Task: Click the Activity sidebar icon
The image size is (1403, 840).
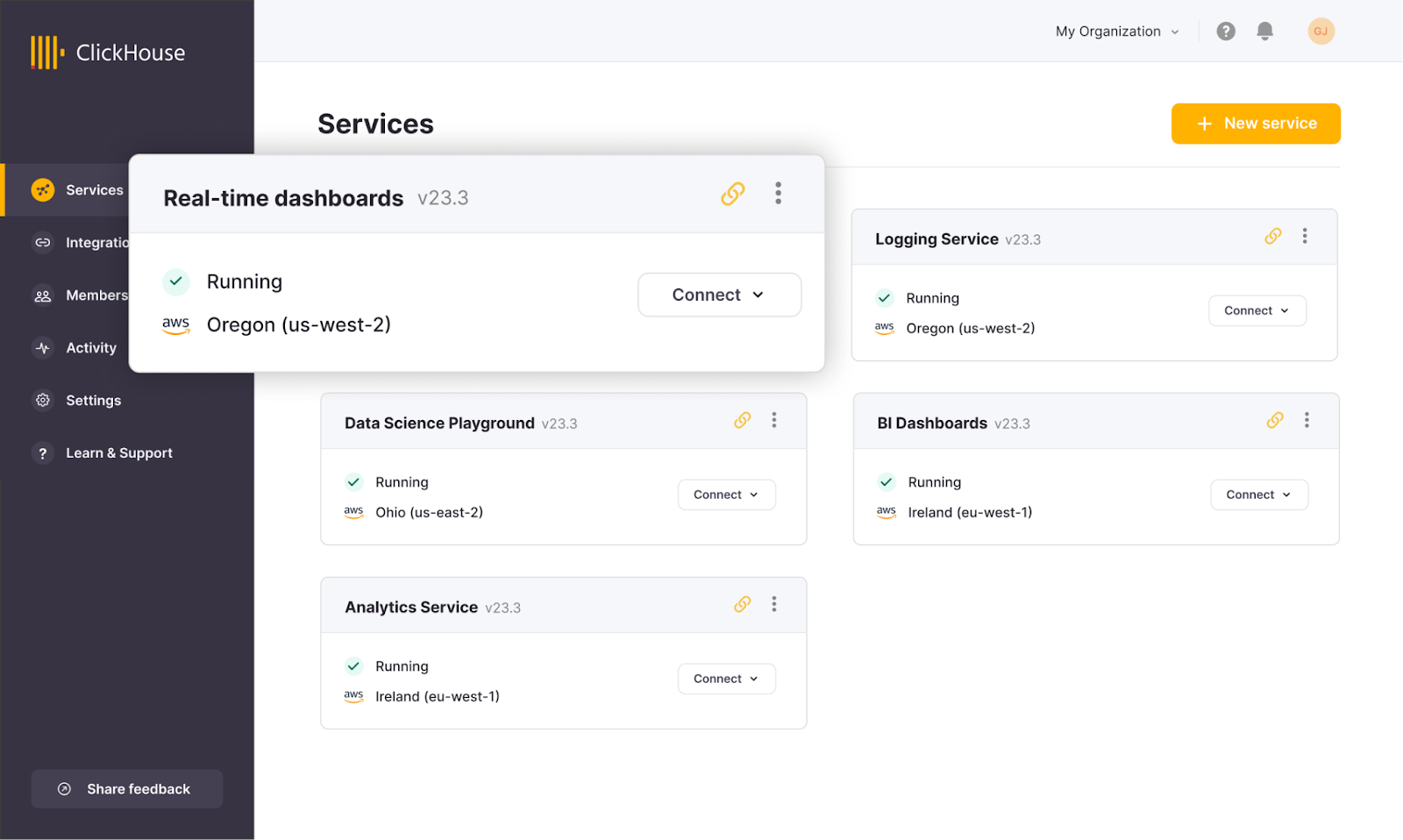Action: click(43, 347)
